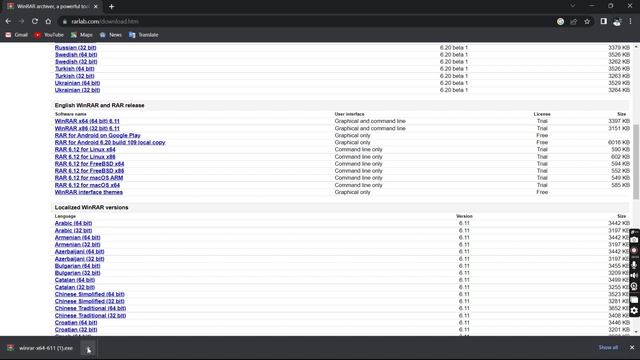640x360 pixels.
Task: Click the scrollbar down arrow
Action: 636,332
